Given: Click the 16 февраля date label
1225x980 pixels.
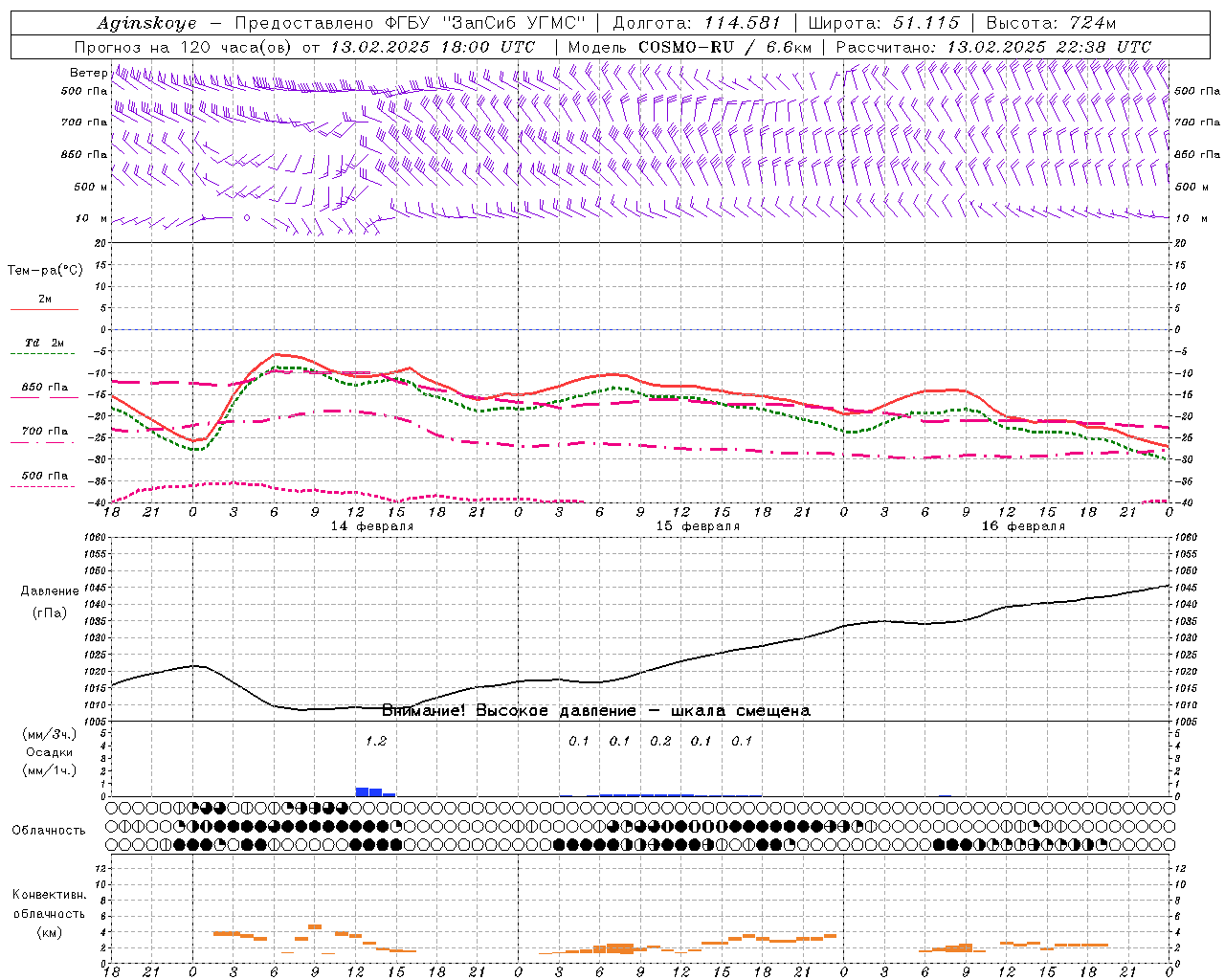Looking at the screenshot, I should tap(1023, 526).
